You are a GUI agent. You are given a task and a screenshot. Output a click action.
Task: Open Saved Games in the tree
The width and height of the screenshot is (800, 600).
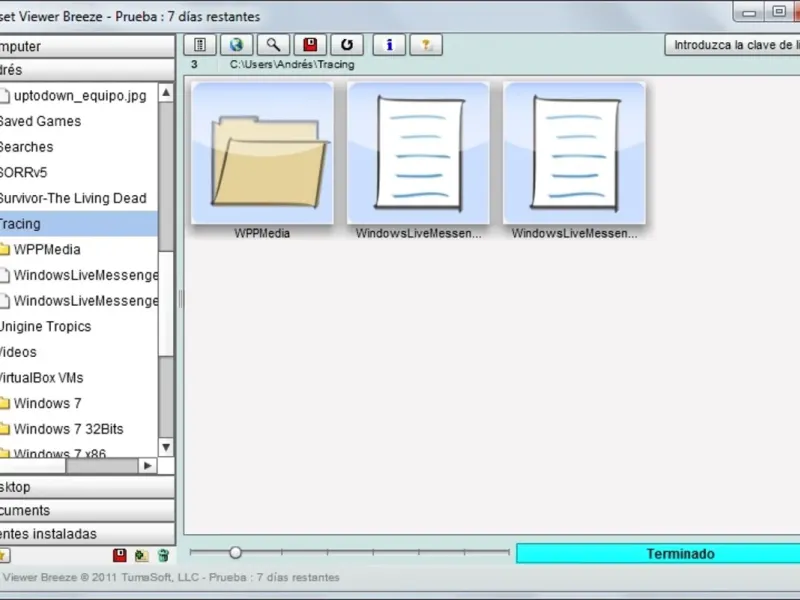40,121
